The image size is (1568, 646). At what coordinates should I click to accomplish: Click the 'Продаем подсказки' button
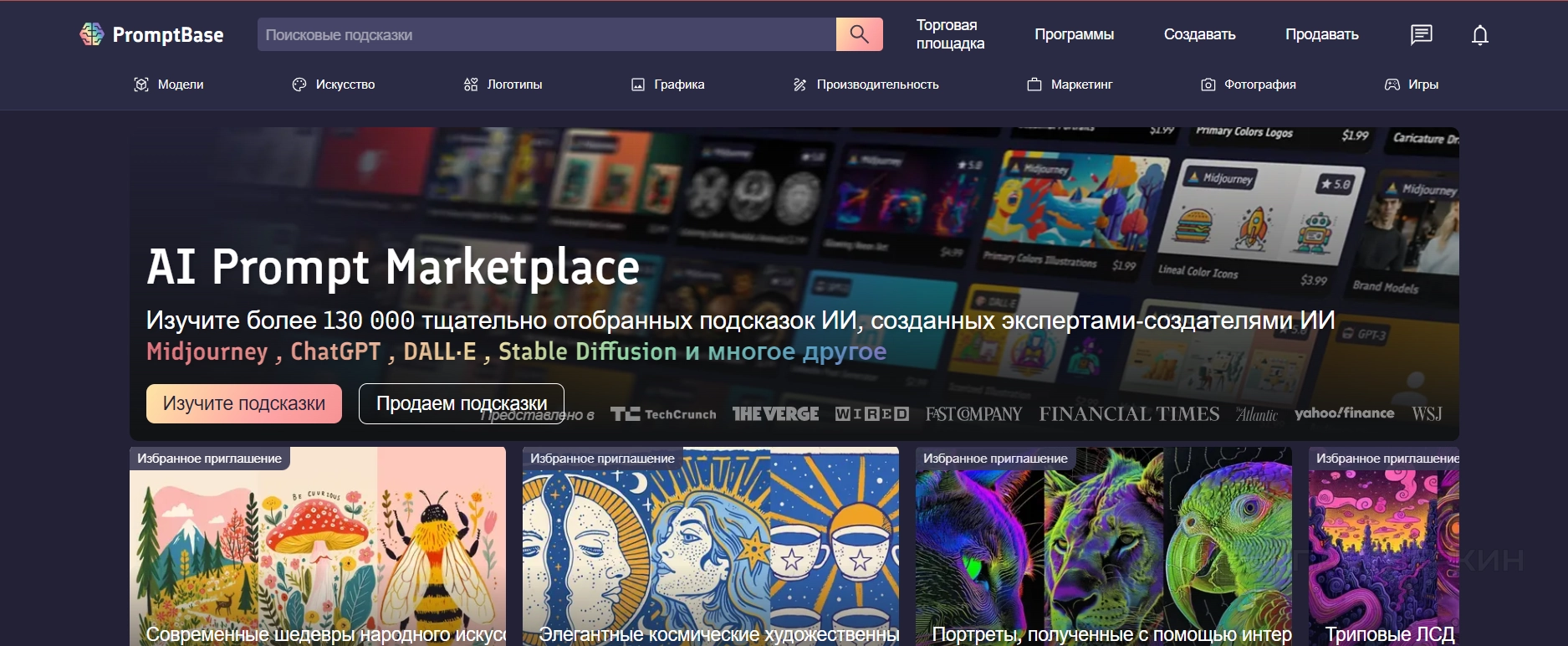[x=462, y=403]
